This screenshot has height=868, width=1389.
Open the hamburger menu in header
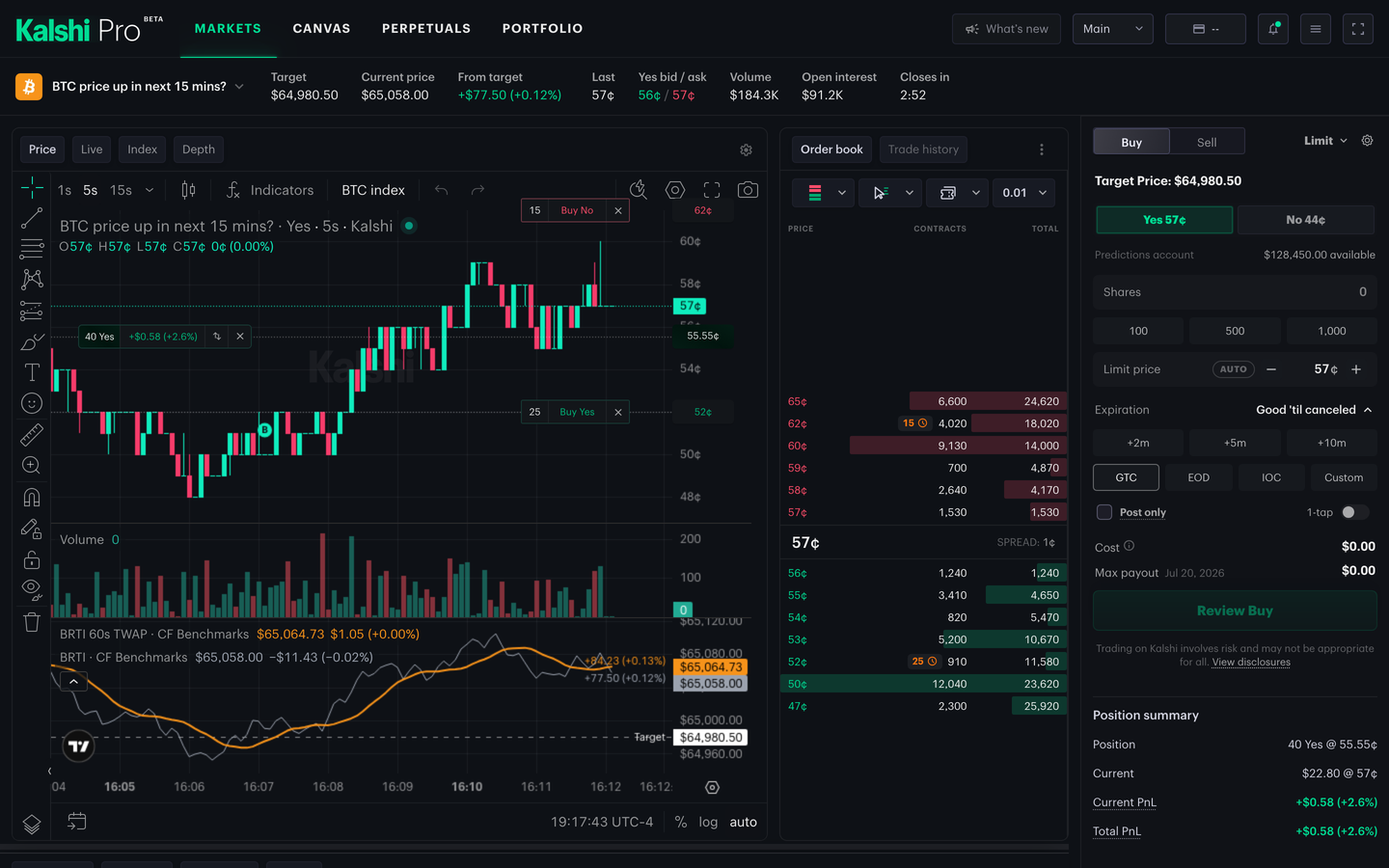tap(1315, 29)
